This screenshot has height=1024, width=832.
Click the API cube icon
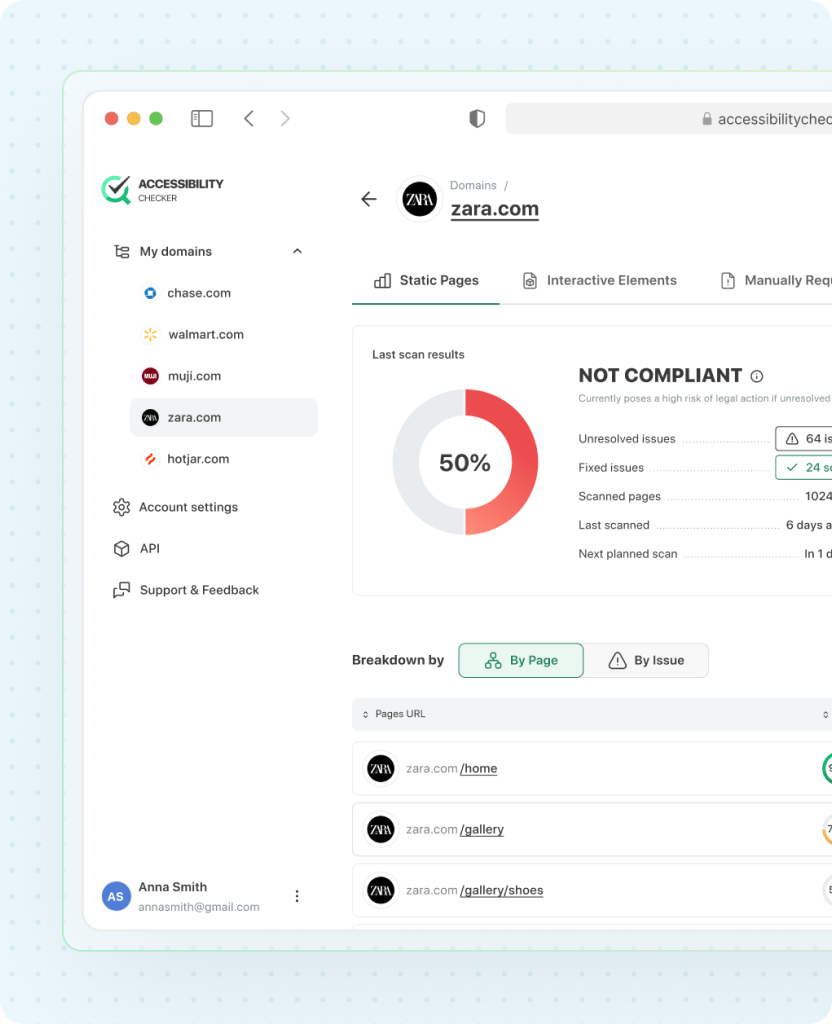pyautogui.click(x=121, y=549)
